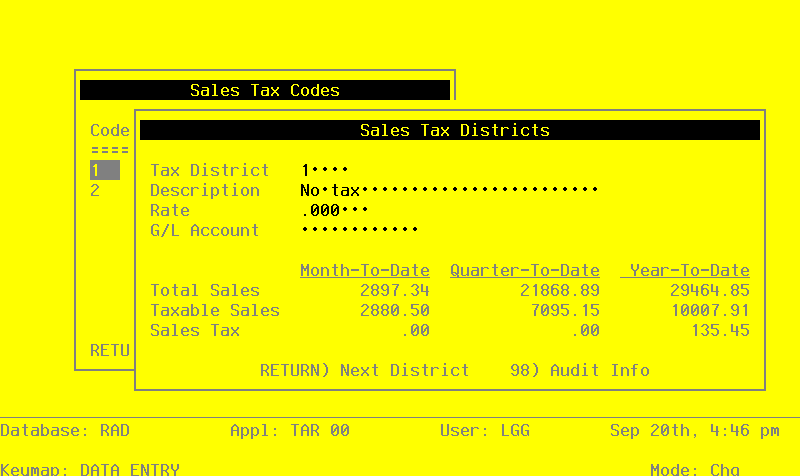The height and width of the screenshot is (476, 800).
Task: Click the Keymap: DATA ENTRY status entry
Action: click(90, 469)
